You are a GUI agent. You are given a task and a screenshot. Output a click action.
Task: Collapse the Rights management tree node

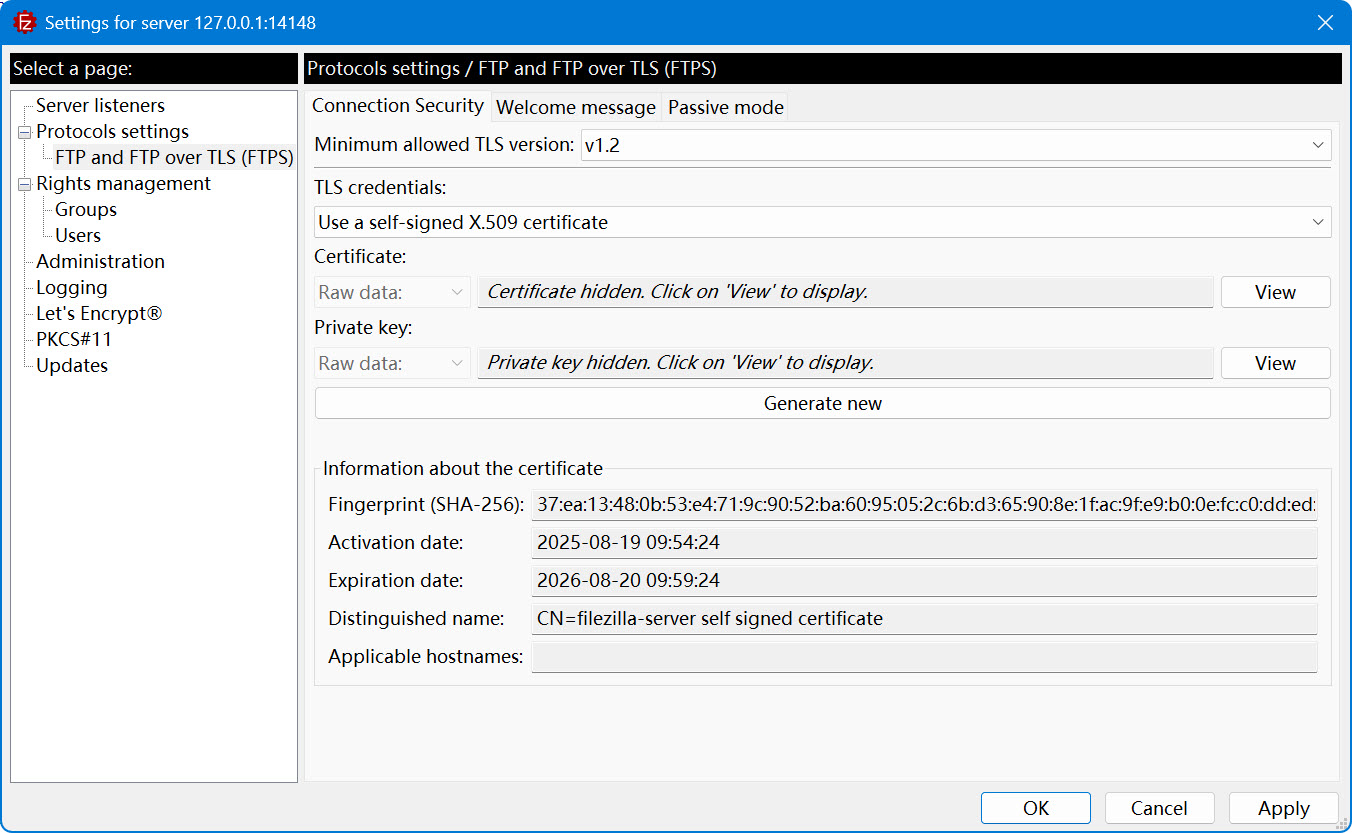[x=24, y=184]
